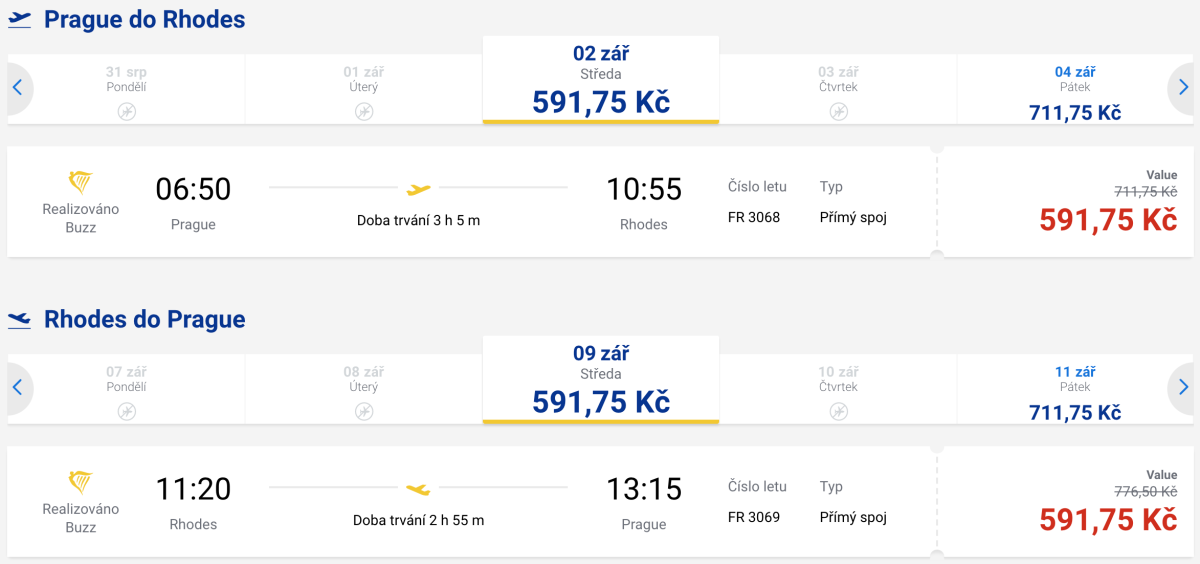
Task: Click the Ryanair harp logo on Rhodes flight
Action: 80,482
